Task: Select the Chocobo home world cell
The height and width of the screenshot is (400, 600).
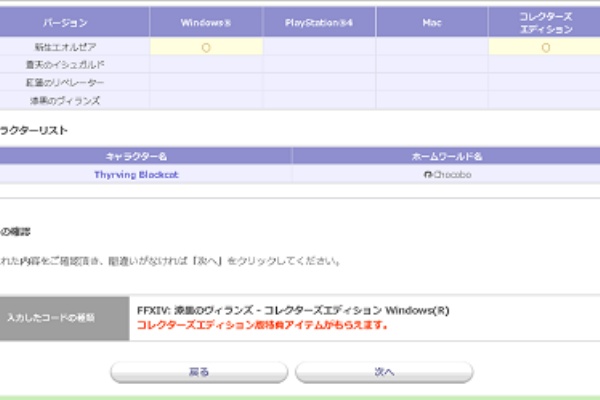Action: pos(446,175)
